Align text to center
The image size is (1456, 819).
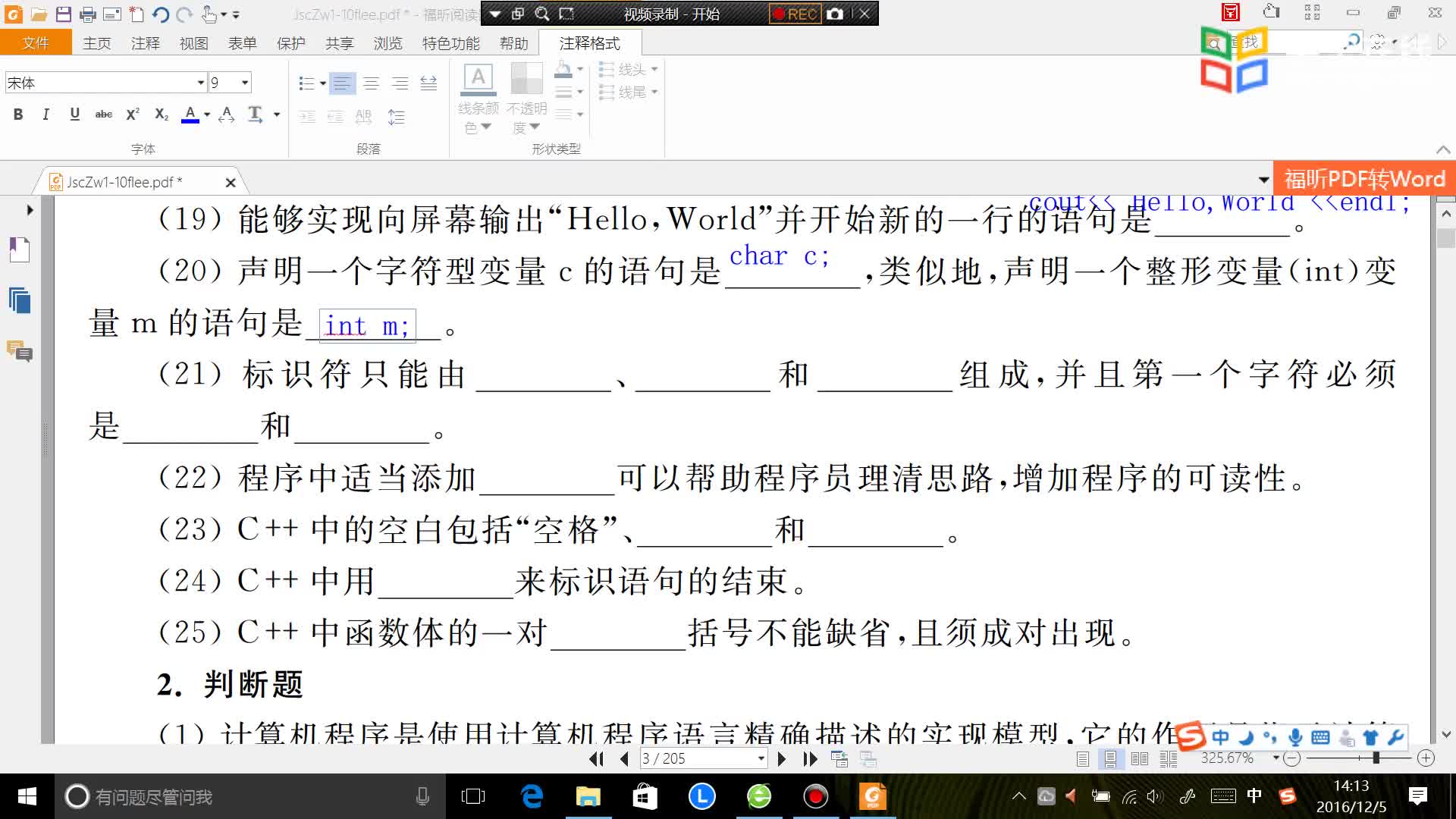(x=371, y=83)
